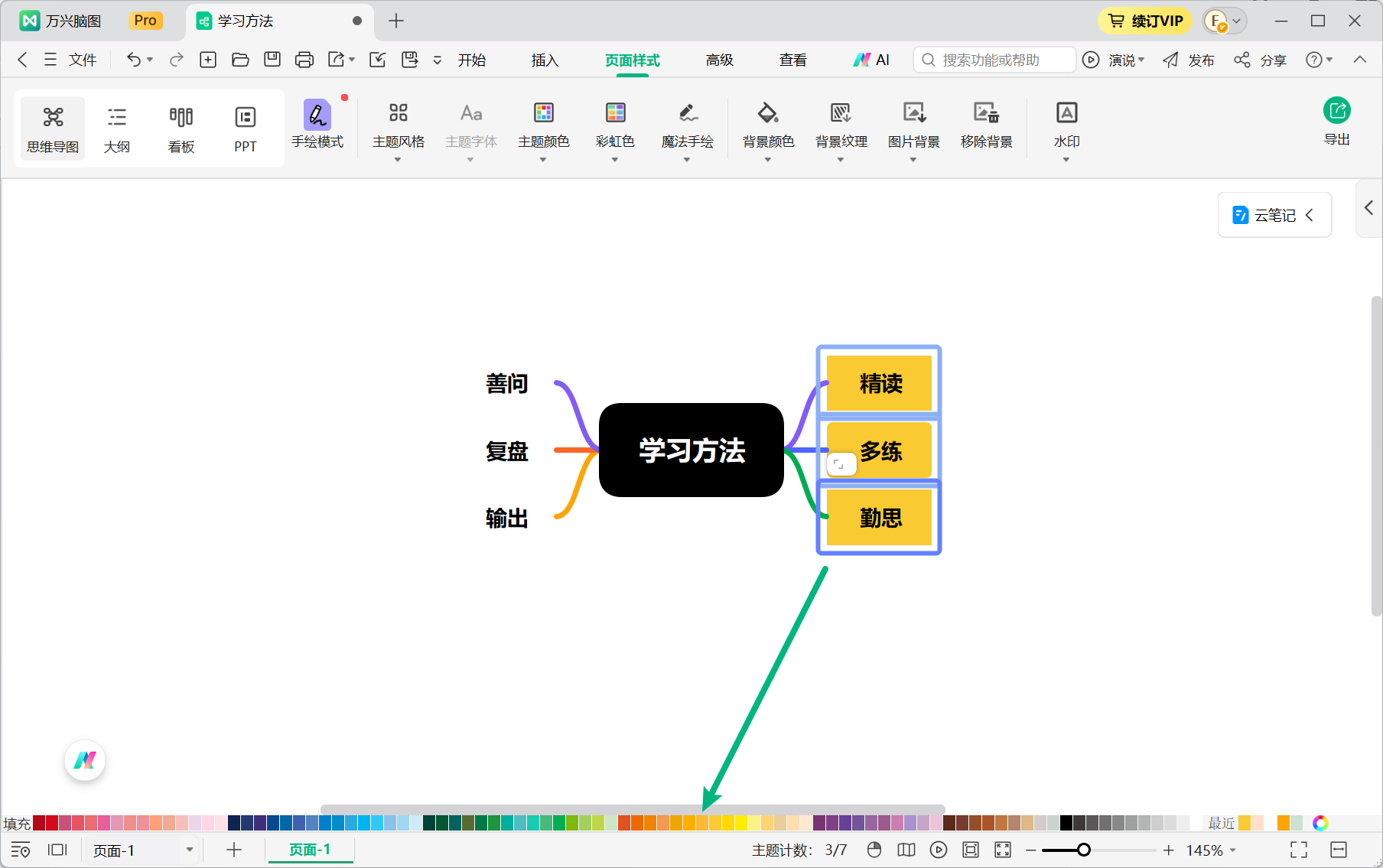Viewport: 1383px width, 868px height.
Task: Open the 页面-1 page selector dropdown
Action: pyautogui.click(x=142, y=850)
